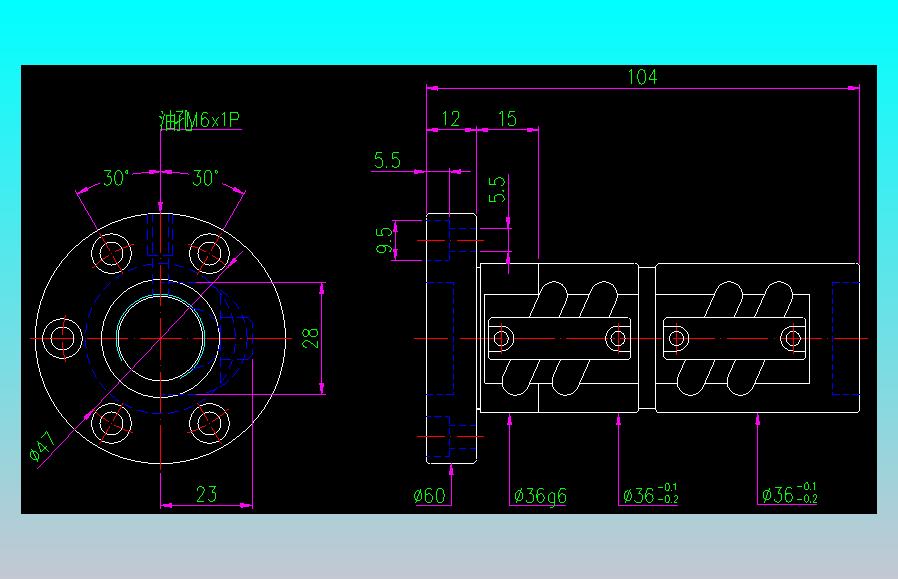Select the 15 dimension value
The height and width of the screenshot is (579, 898).
click(x=507, y=119)
